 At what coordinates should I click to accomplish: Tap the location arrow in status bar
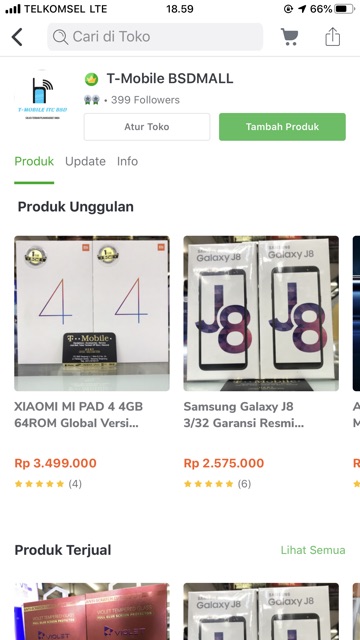click(302, 9)
